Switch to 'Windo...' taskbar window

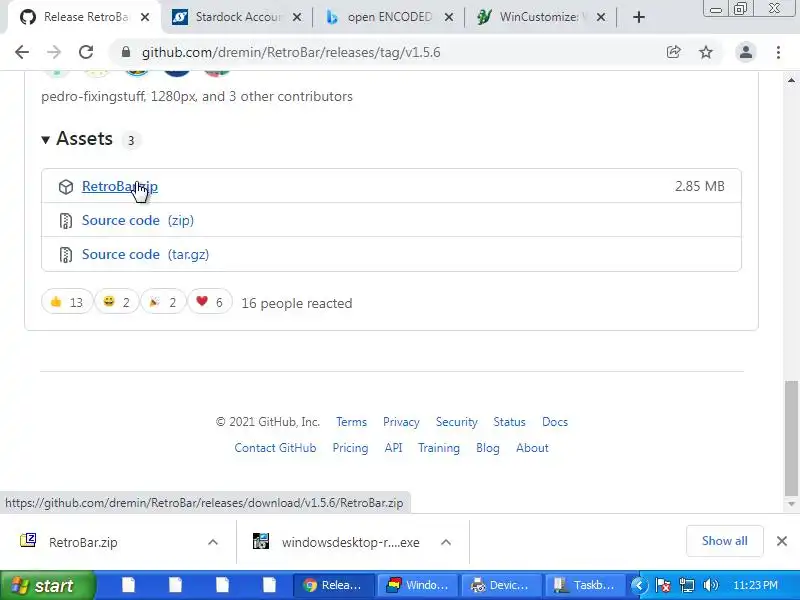pos(418,585)
